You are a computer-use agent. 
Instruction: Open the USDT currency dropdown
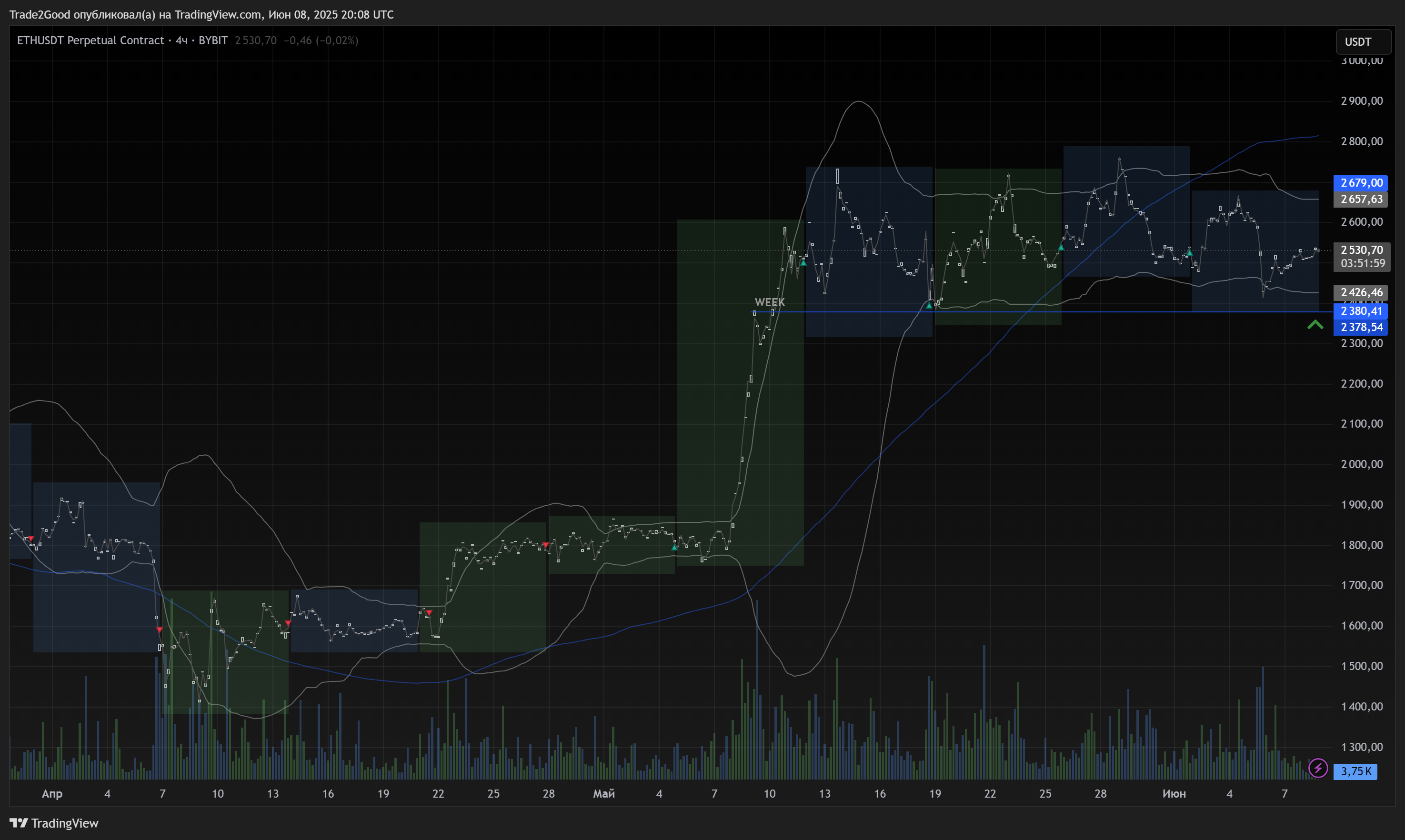1363,42
